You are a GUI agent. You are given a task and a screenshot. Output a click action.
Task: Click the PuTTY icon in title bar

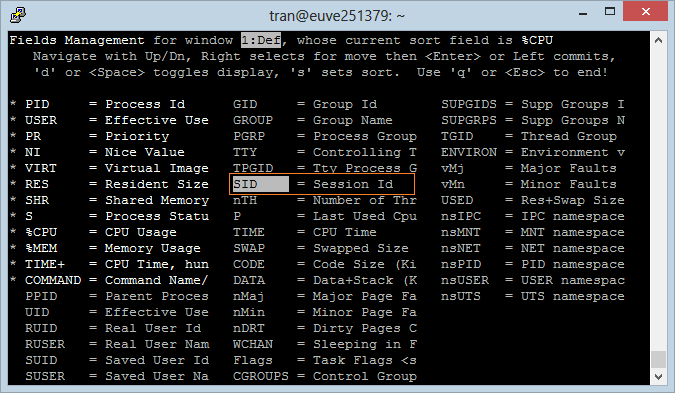[x=18, y=15]
